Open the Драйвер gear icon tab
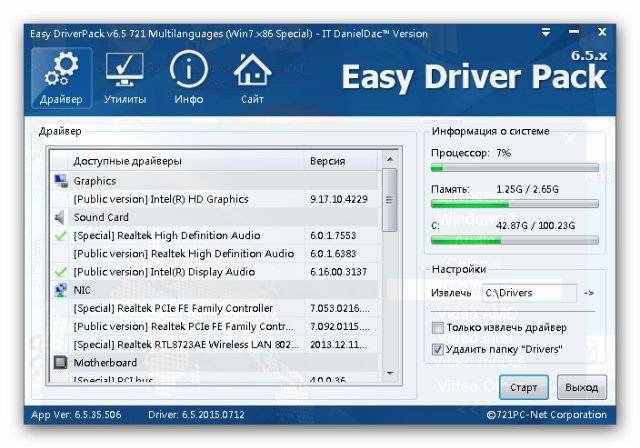 [x=62, y=78]
